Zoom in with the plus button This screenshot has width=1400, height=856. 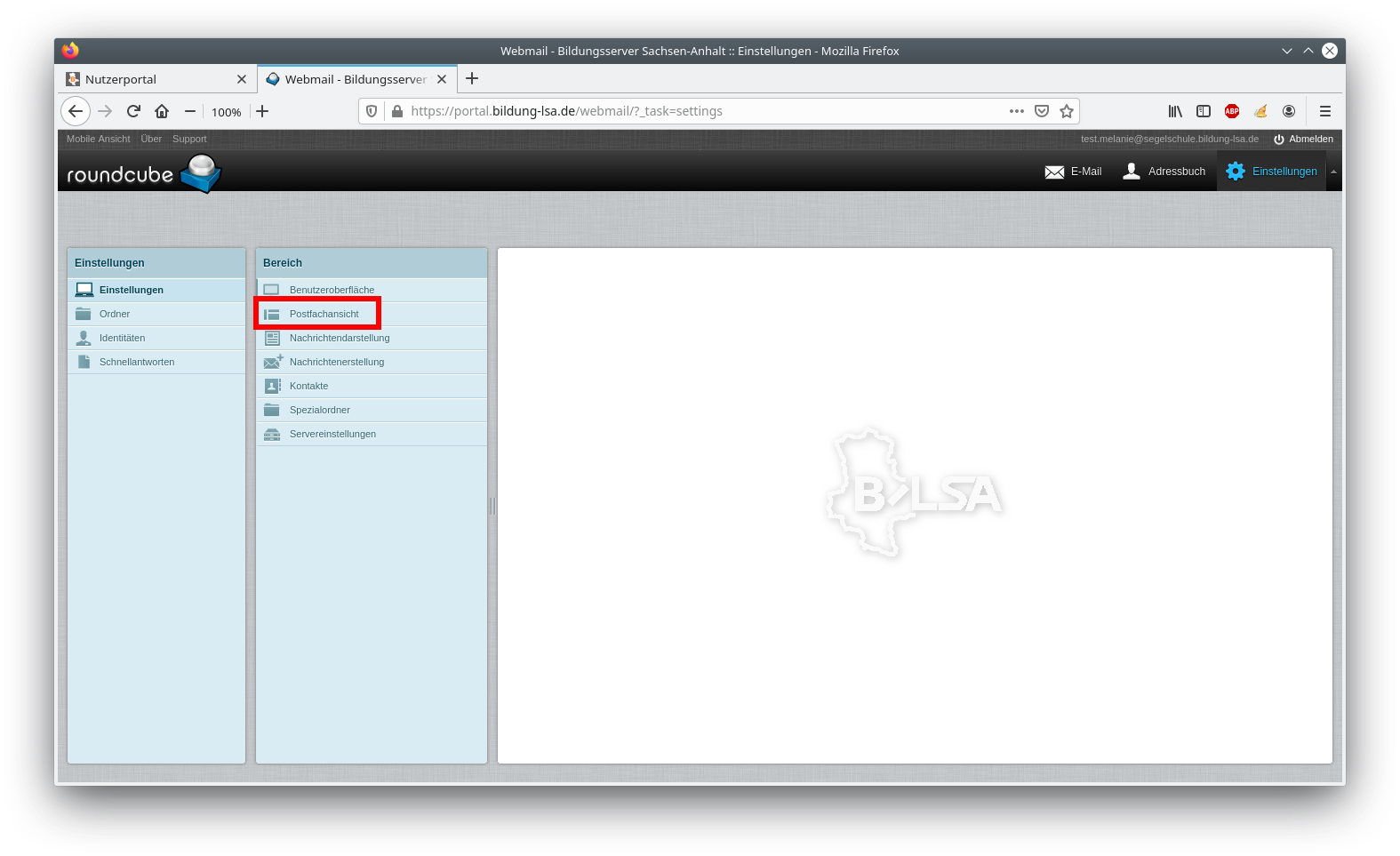click(x=262, y=111)
